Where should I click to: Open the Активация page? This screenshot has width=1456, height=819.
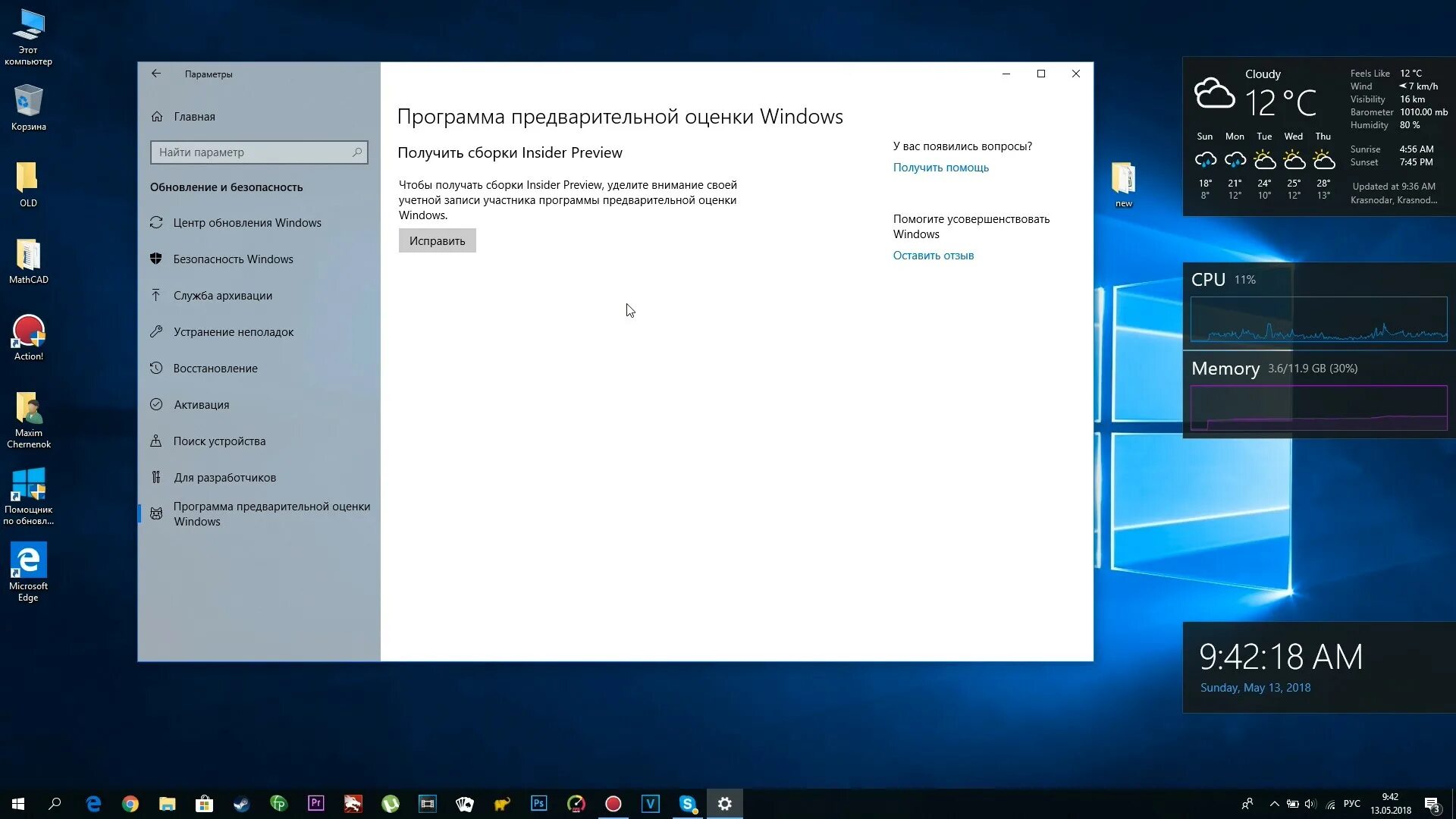(x=201, y=405)
